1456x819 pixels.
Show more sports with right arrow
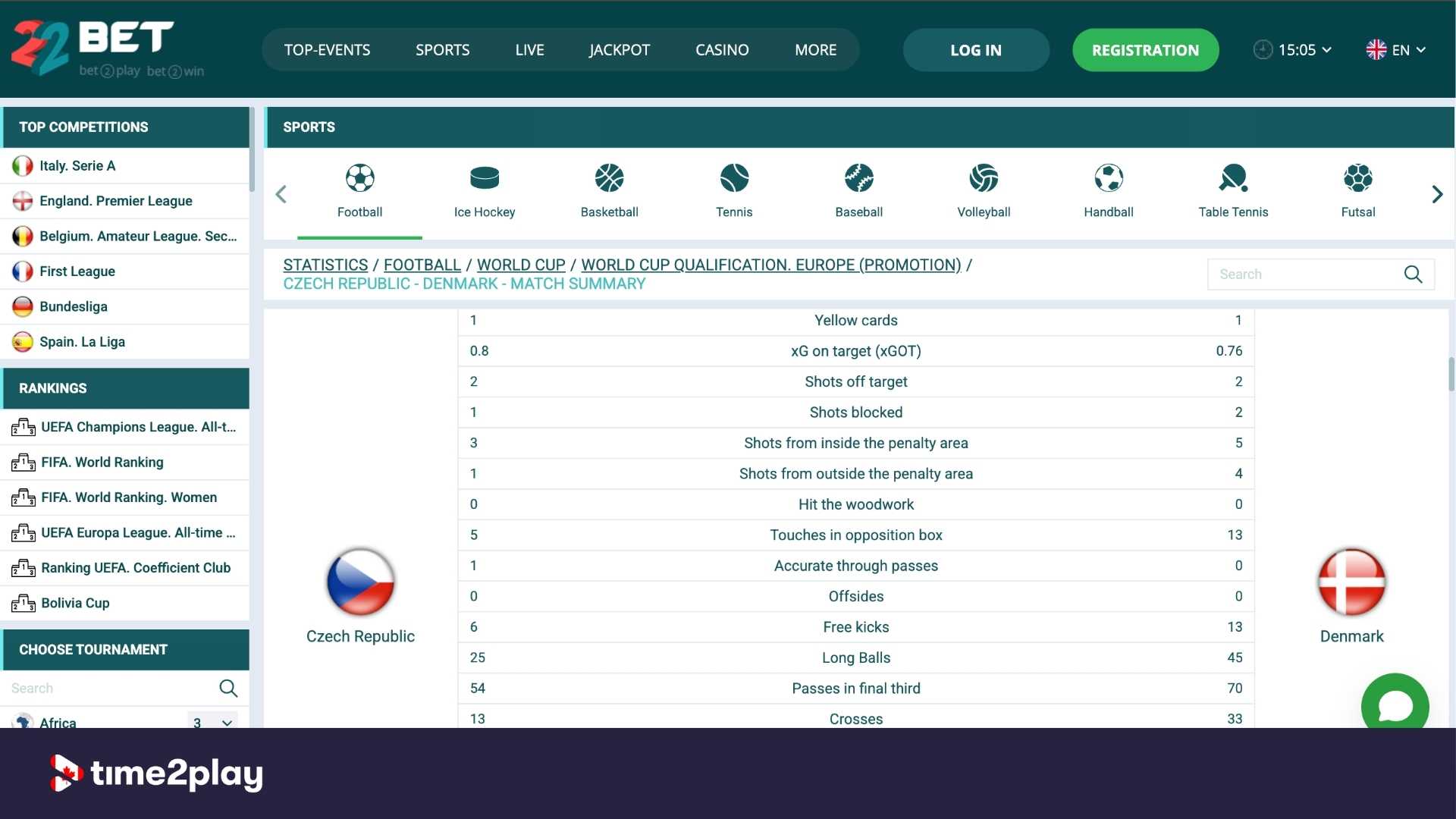tap(1437, 194)
